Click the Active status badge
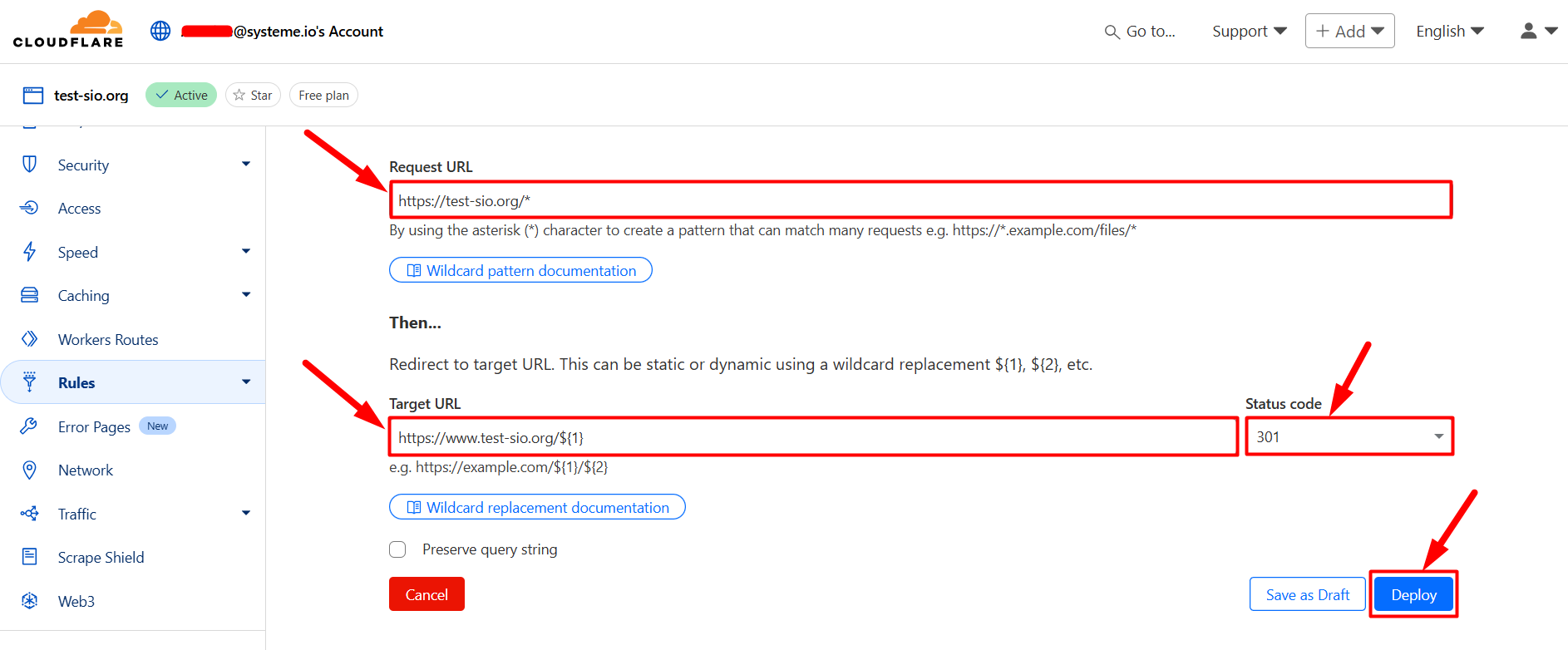The height and width of the screenshot is (650, 1568). coord(181,95)
